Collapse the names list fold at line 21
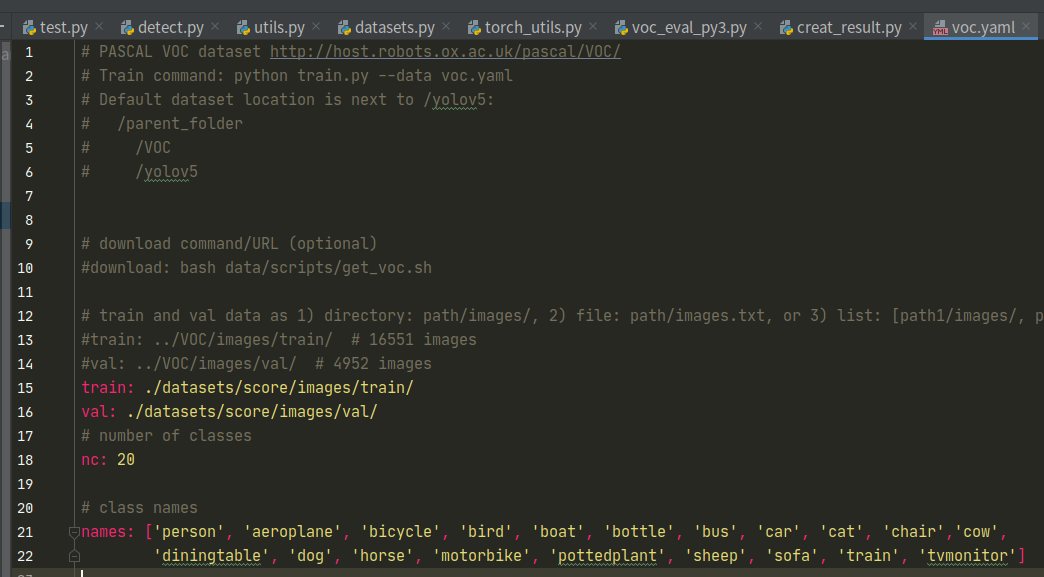This screenshot has height=577, width=1044. 75,532
